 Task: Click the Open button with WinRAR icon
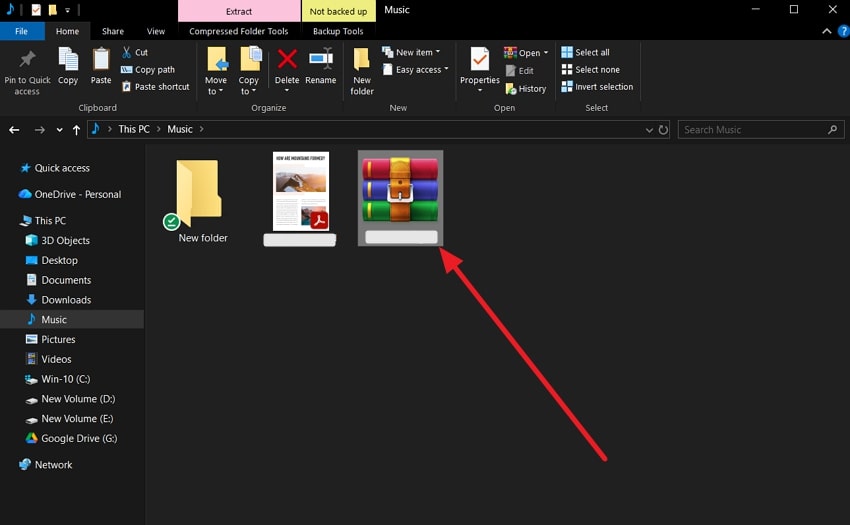tap(522, 53)
